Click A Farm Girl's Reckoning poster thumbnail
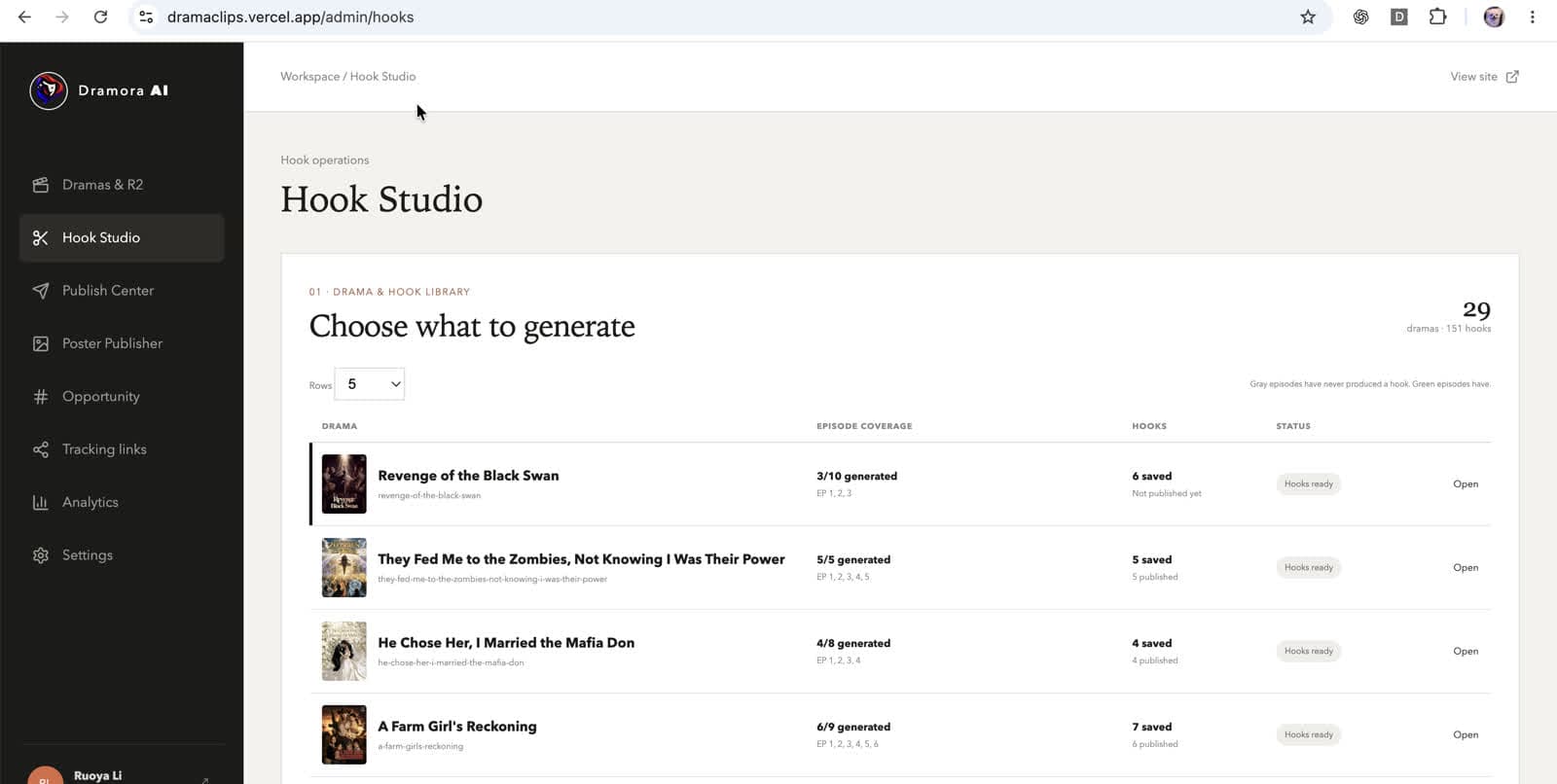The image size is (1557, 784). [x=344, y=735]
